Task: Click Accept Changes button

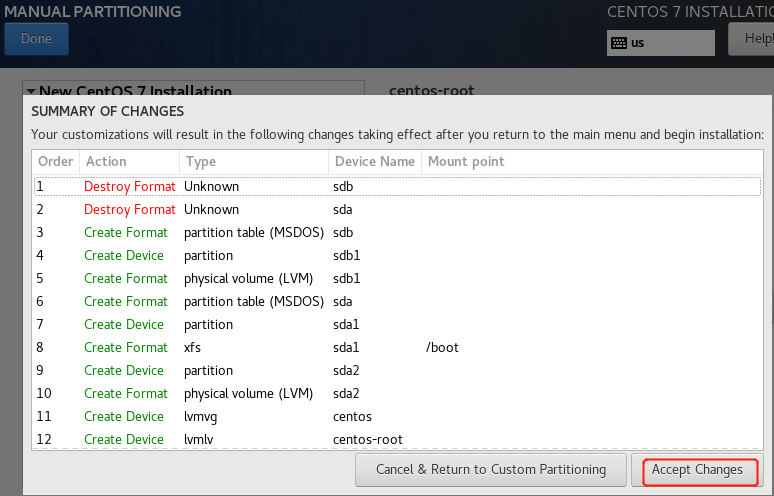Action: pos(697,470)
